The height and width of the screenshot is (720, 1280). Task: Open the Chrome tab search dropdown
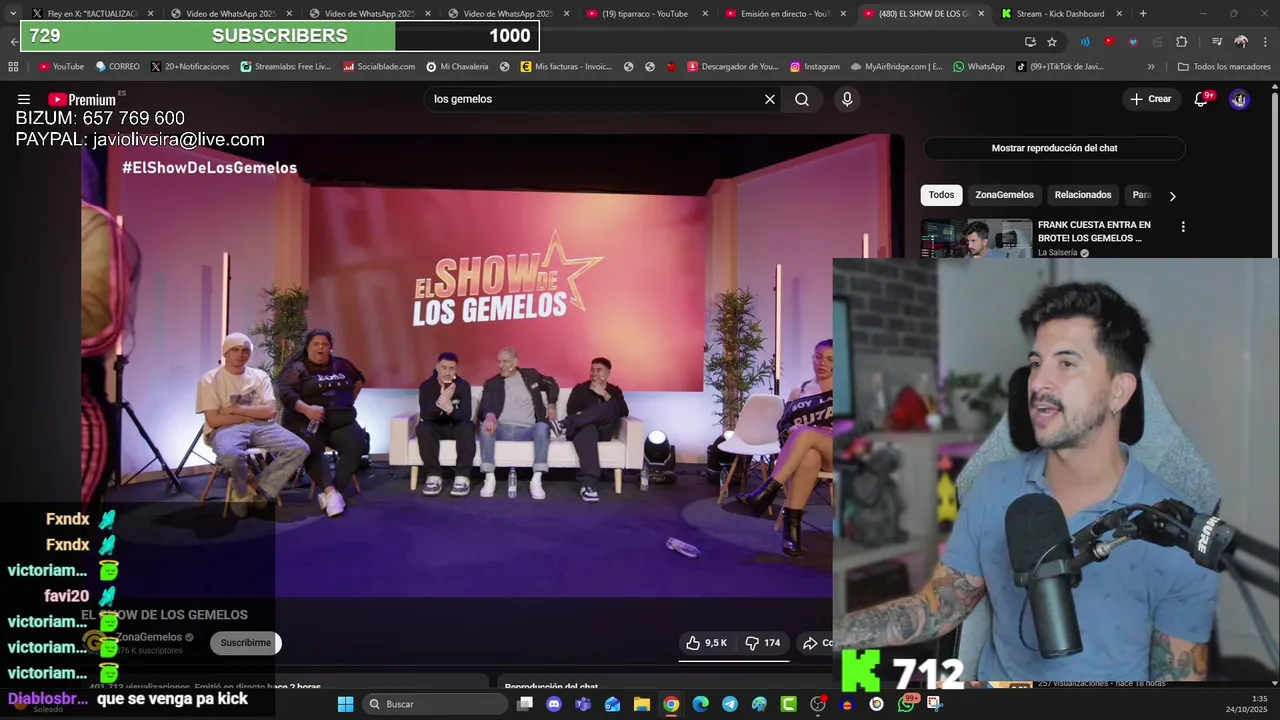coord(12,14)
